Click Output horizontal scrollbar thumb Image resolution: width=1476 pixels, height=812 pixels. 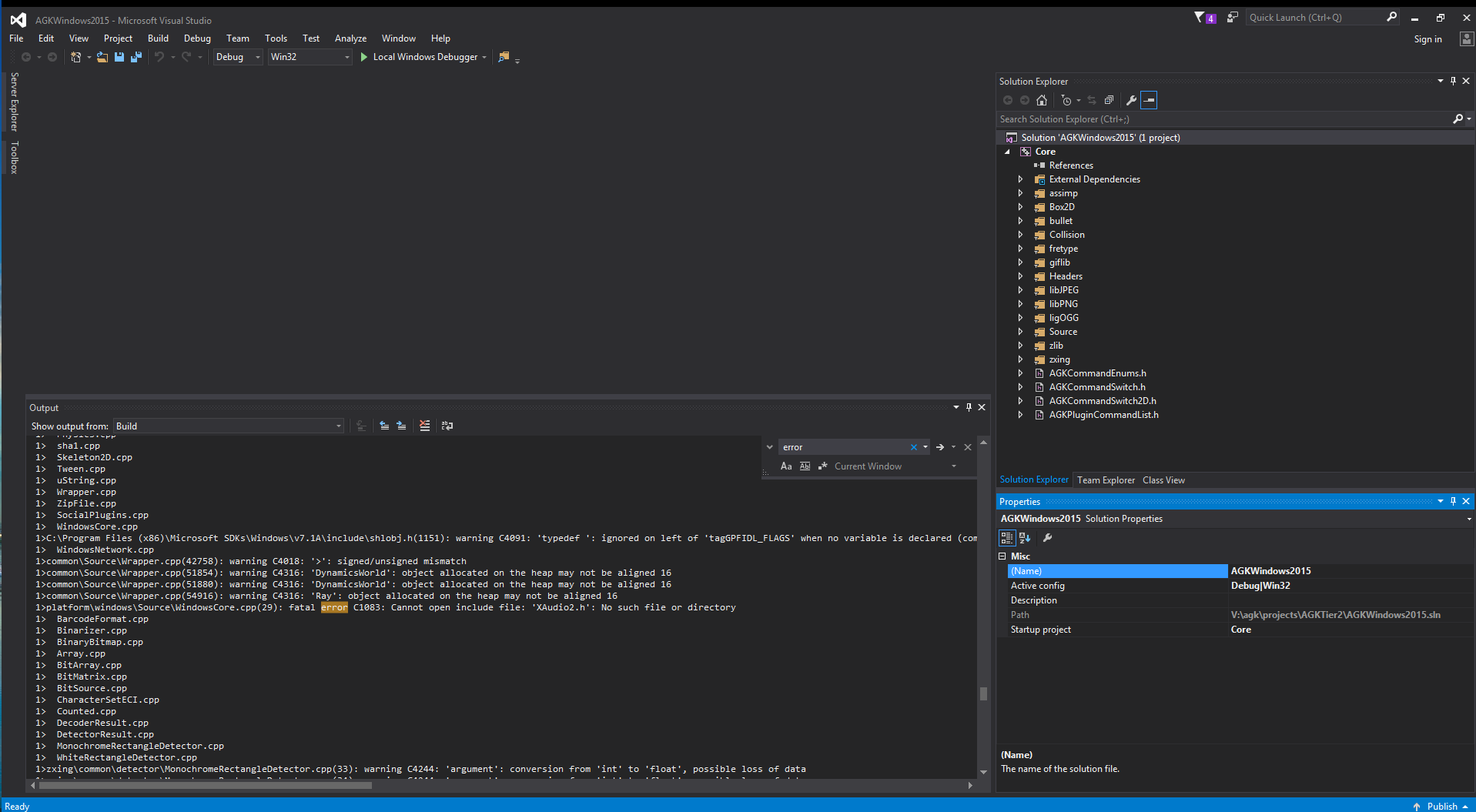coord(205,786)
